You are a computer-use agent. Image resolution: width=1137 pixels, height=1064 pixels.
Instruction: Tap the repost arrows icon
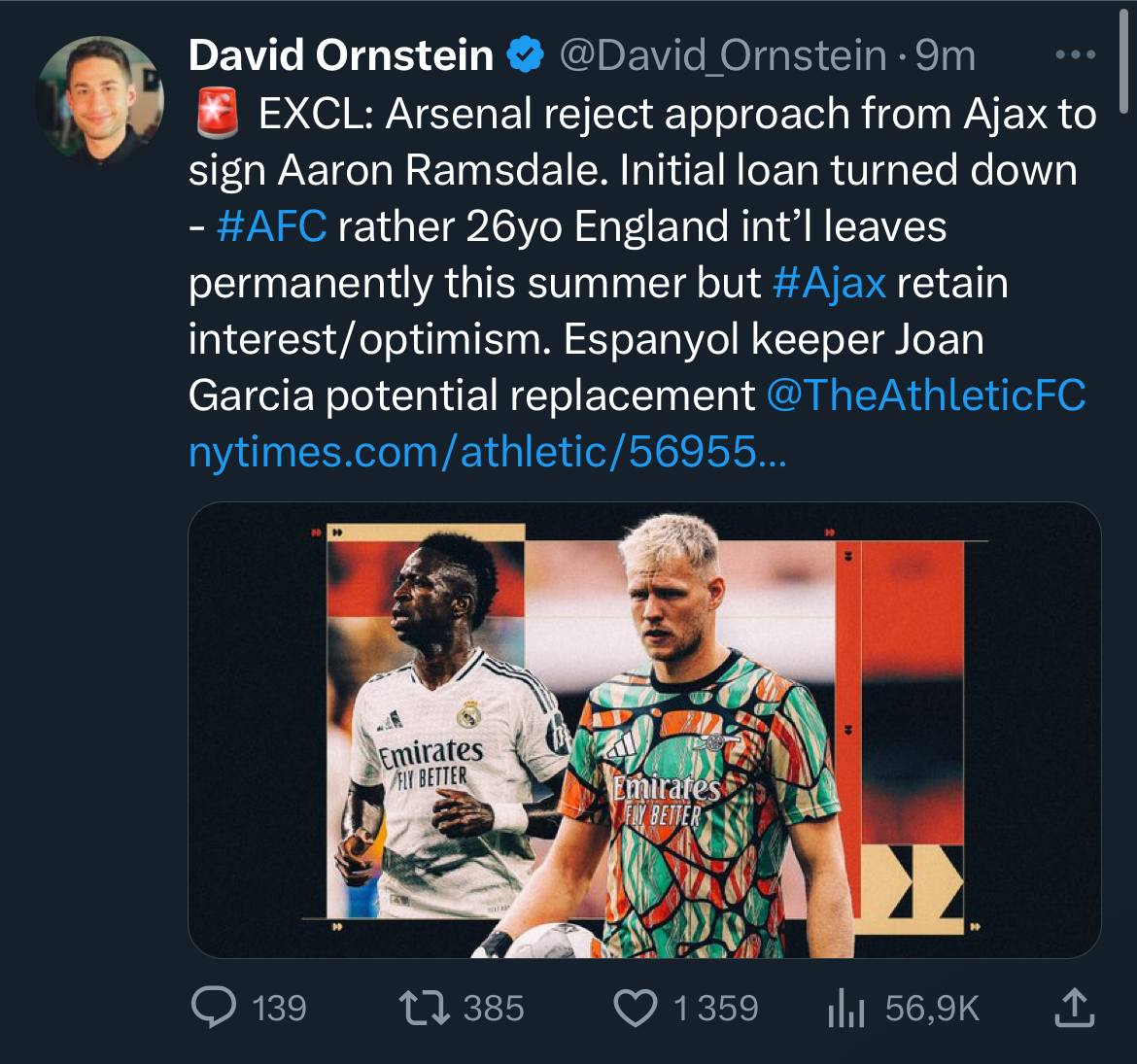[426, 1008]
